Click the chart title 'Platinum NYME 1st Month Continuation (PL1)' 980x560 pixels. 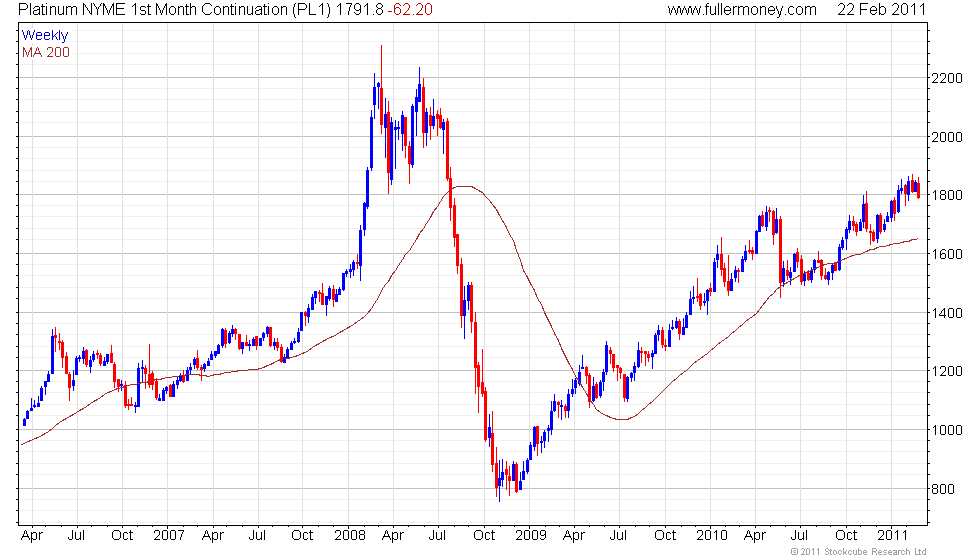click(x=174, y=9)
